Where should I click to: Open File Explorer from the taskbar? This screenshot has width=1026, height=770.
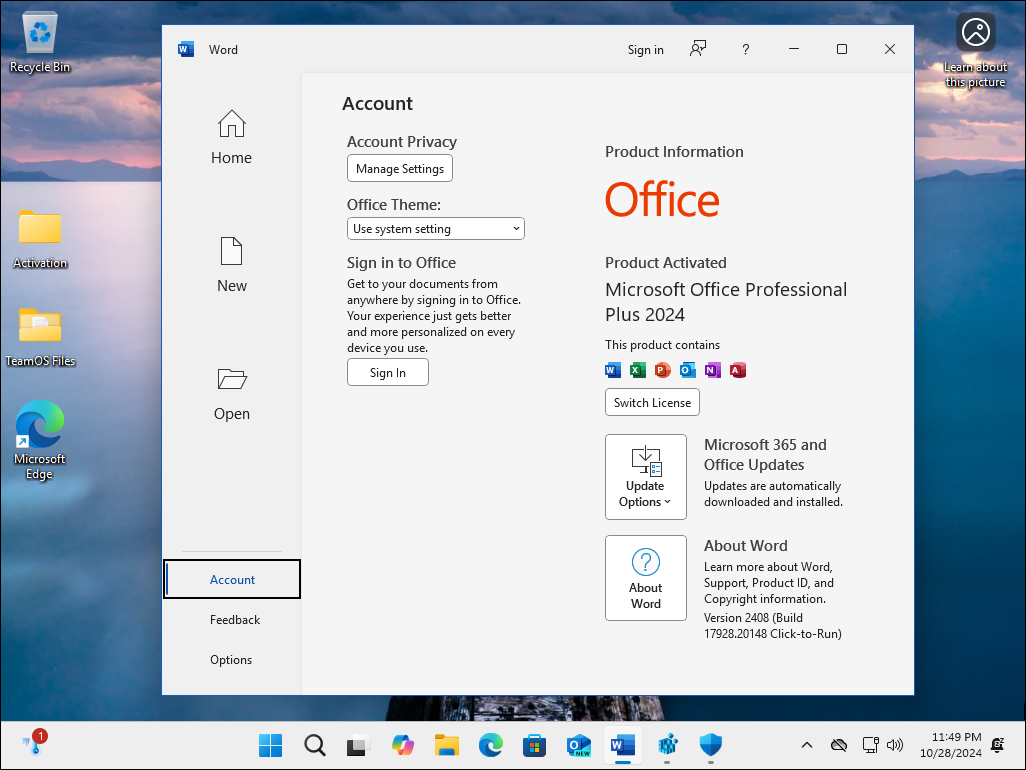point(446,745)
